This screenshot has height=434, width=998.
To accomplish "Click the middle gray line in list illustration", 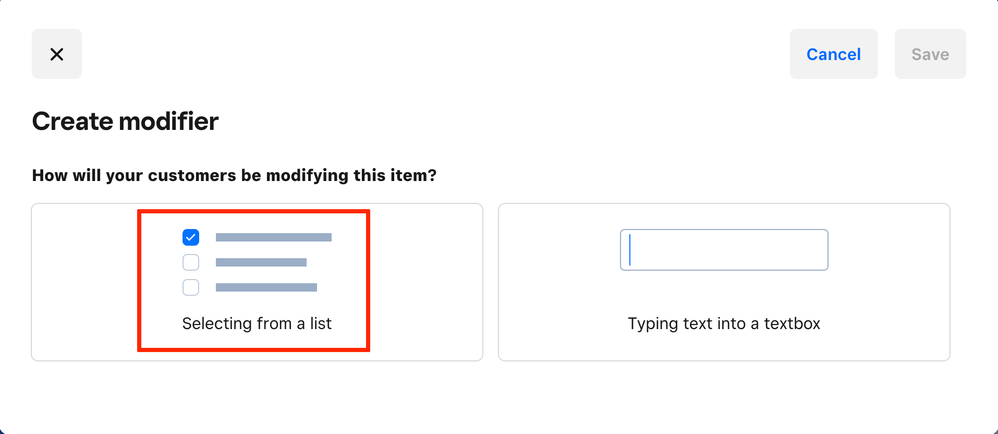I will [261, 262].
